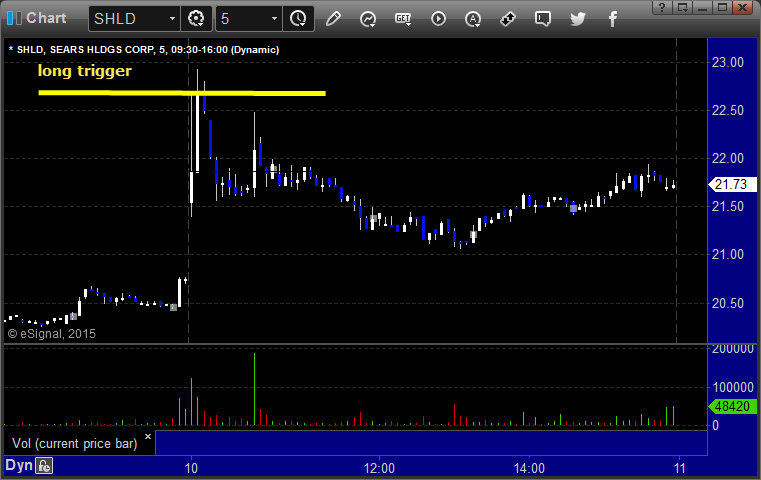
Task: Toggle the gray link indicator next to Chart
Action: pos(18,18)
